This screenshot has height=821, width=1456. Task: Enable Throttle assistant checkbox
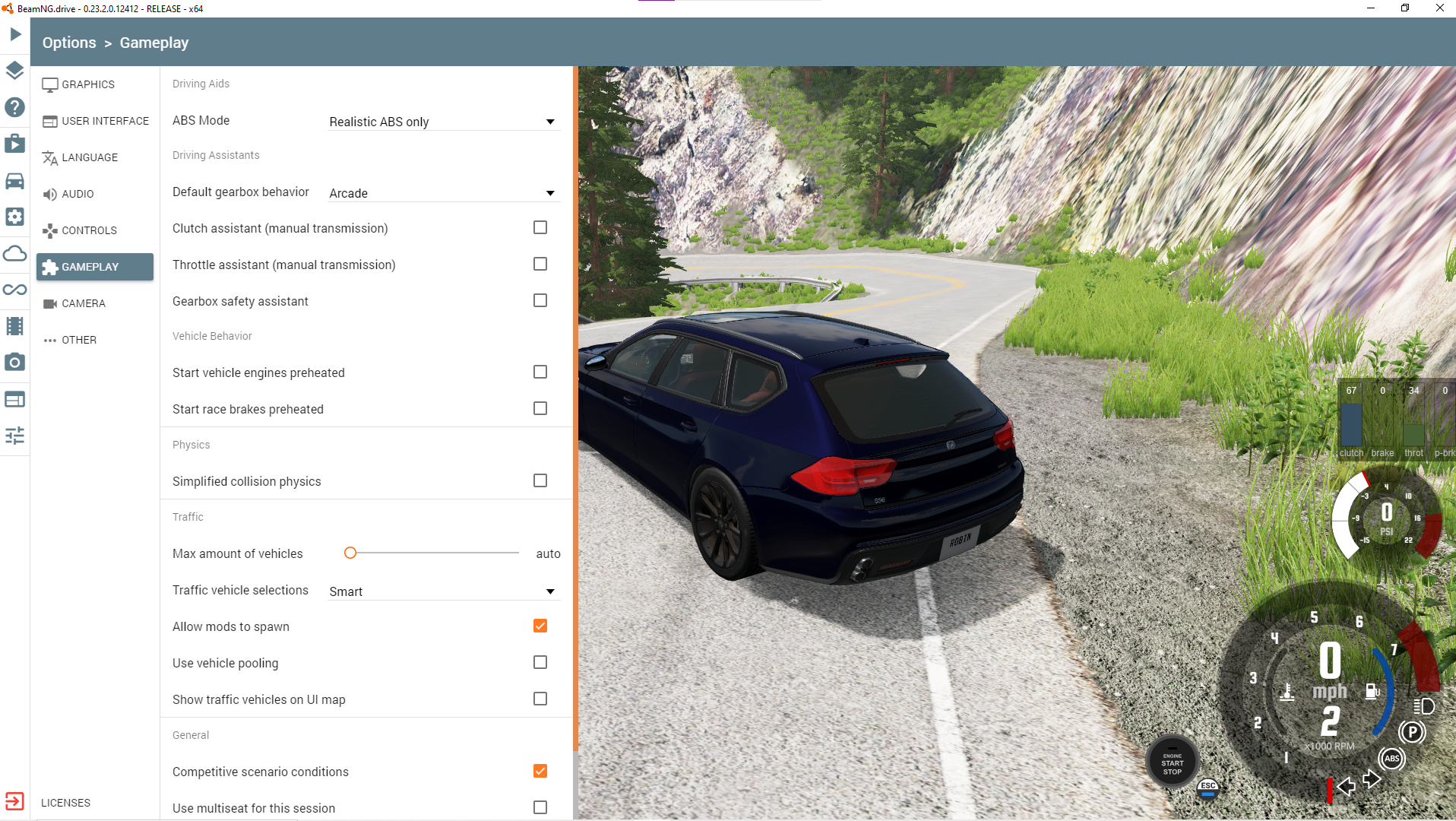coord(540,264)
